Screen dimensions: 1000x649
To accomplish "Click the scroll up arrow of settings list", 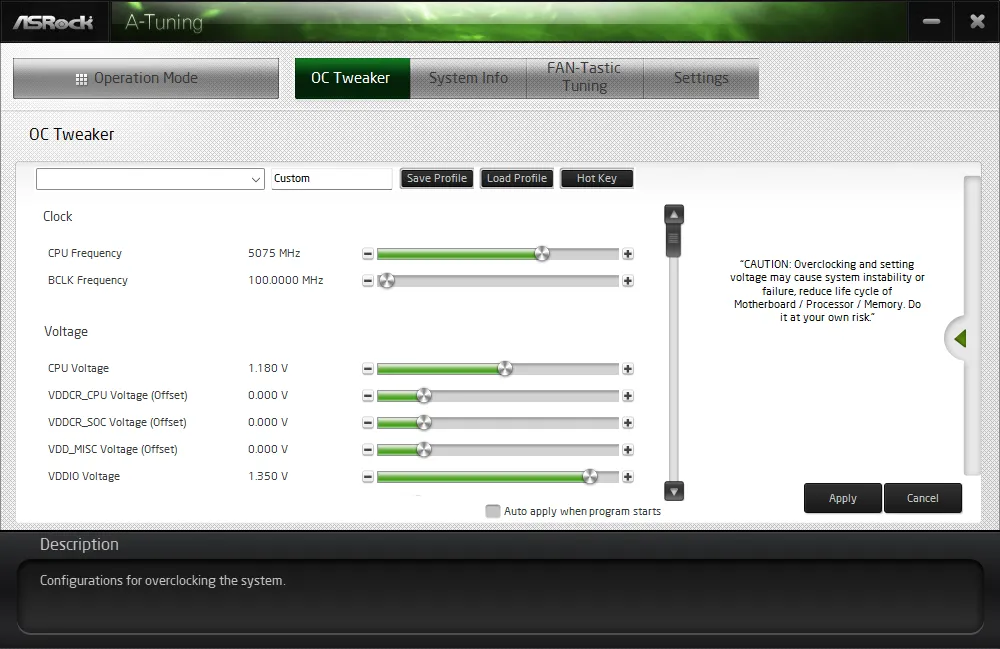I will tap(673, 214).
